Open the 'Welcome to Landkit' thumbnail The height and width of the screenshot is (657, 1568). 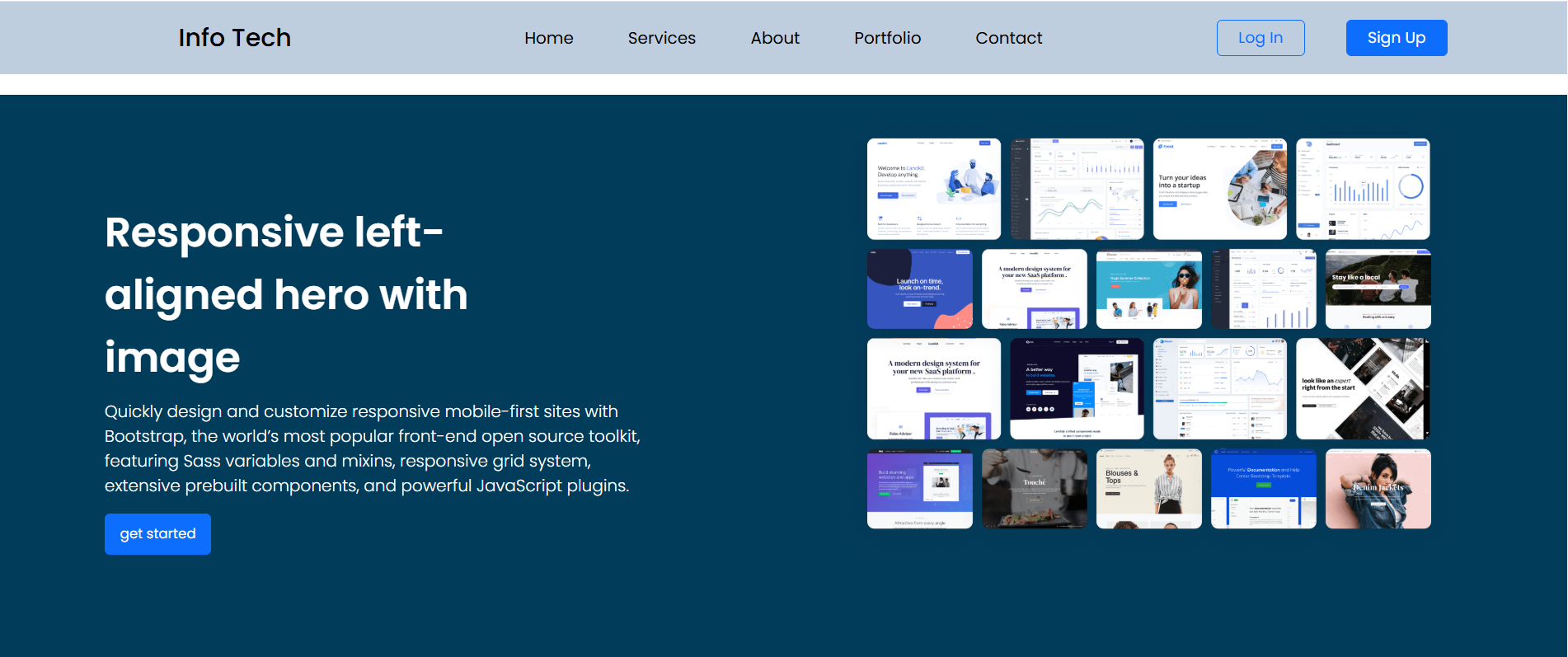coord(933,189)
